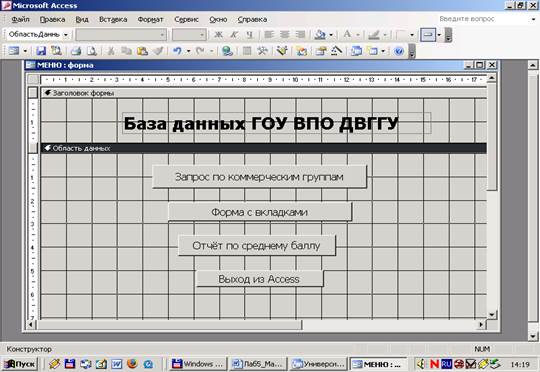Click the Fill/Back Color bucket icon
Viewport: 540px width, 372px height.
tap(320, 34)
